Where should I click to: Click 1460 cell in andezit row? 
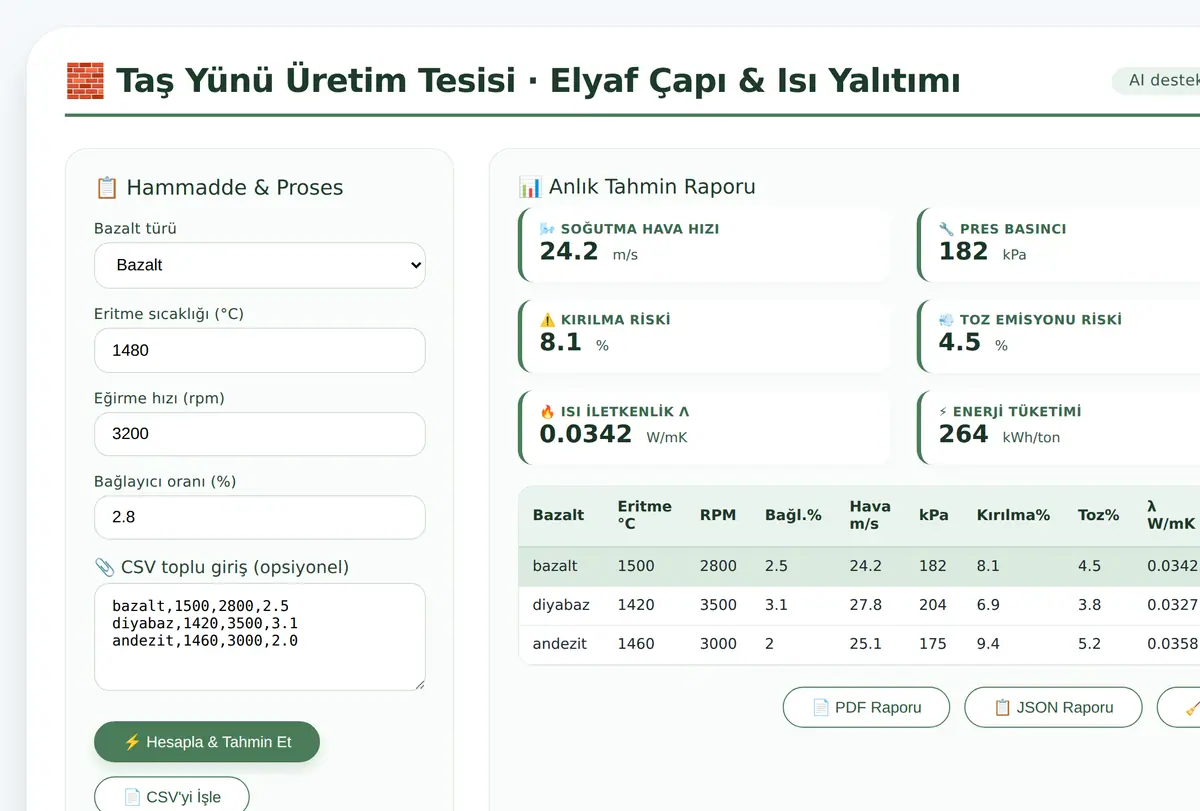[636, 644]
